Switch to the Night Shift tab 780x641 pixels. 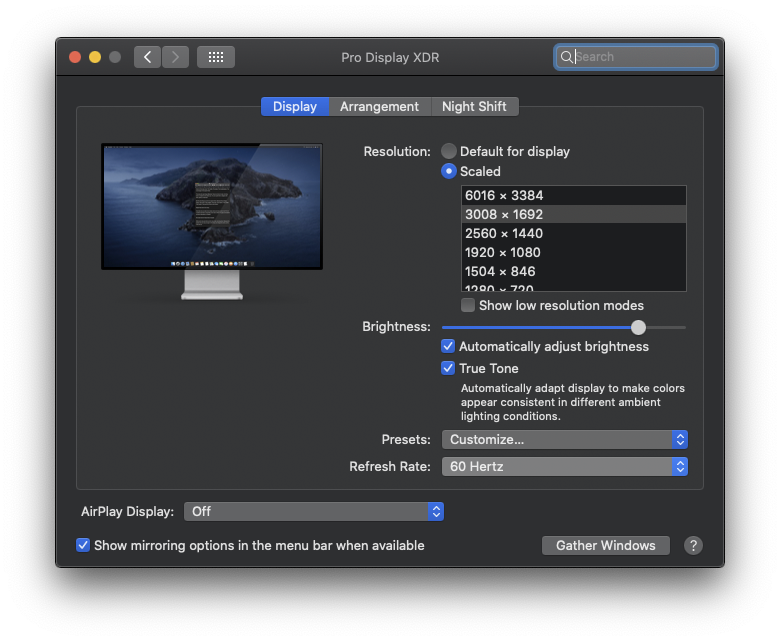pyautogui.click(x=475, y=106)
